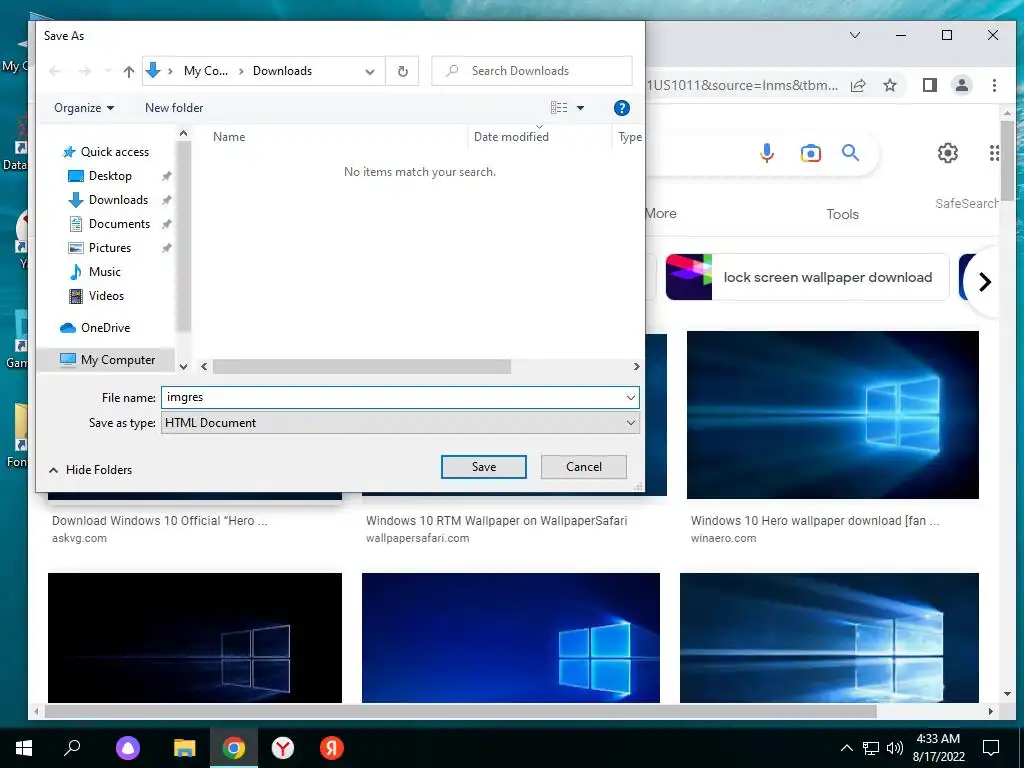Screen dimensions: 1024x768
Task: Show hidden system tray icons
Action: [846, 748]
